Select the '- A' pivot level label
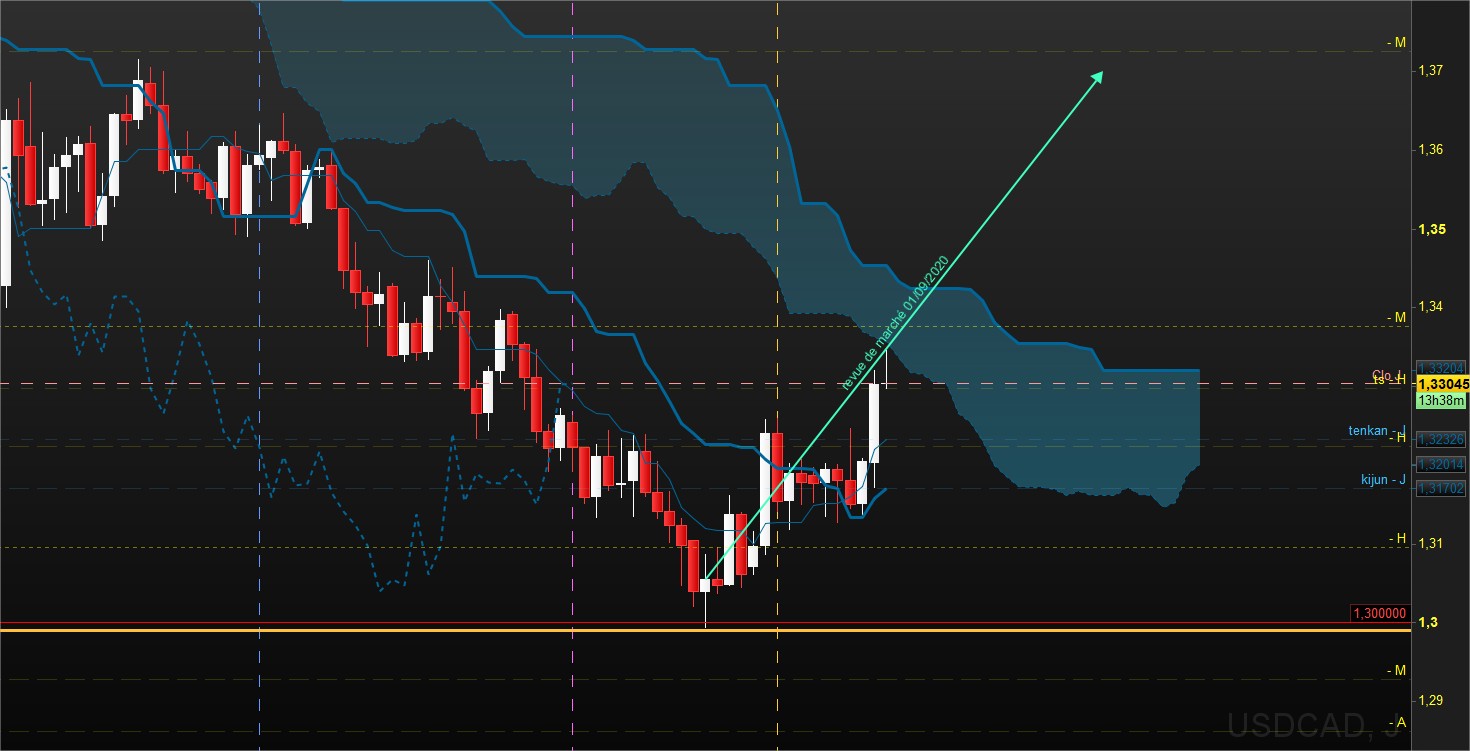Image resolution: width=1470 pixels, height=751 pixels. click(1397, 722)
